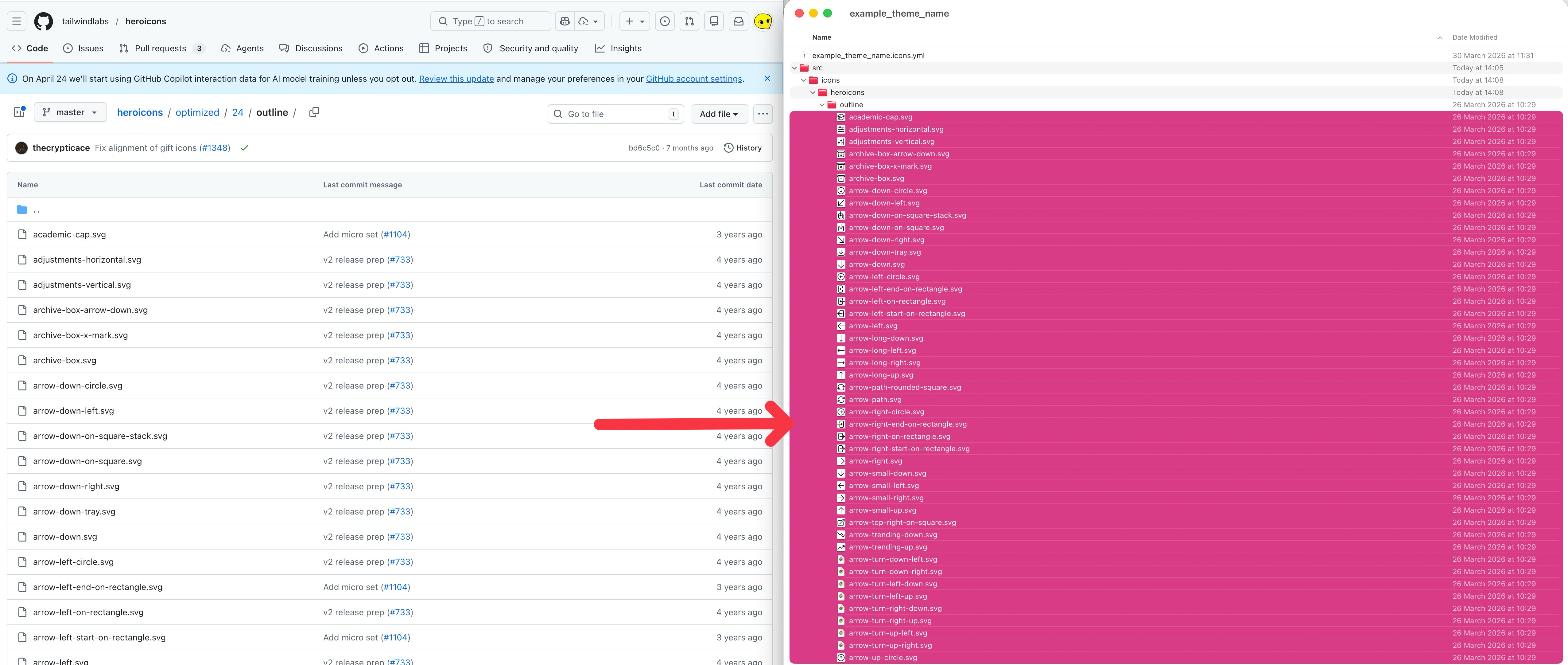Collapse the outline folder in Finder
Screen dimensions: 1568x665
[822, 105]
